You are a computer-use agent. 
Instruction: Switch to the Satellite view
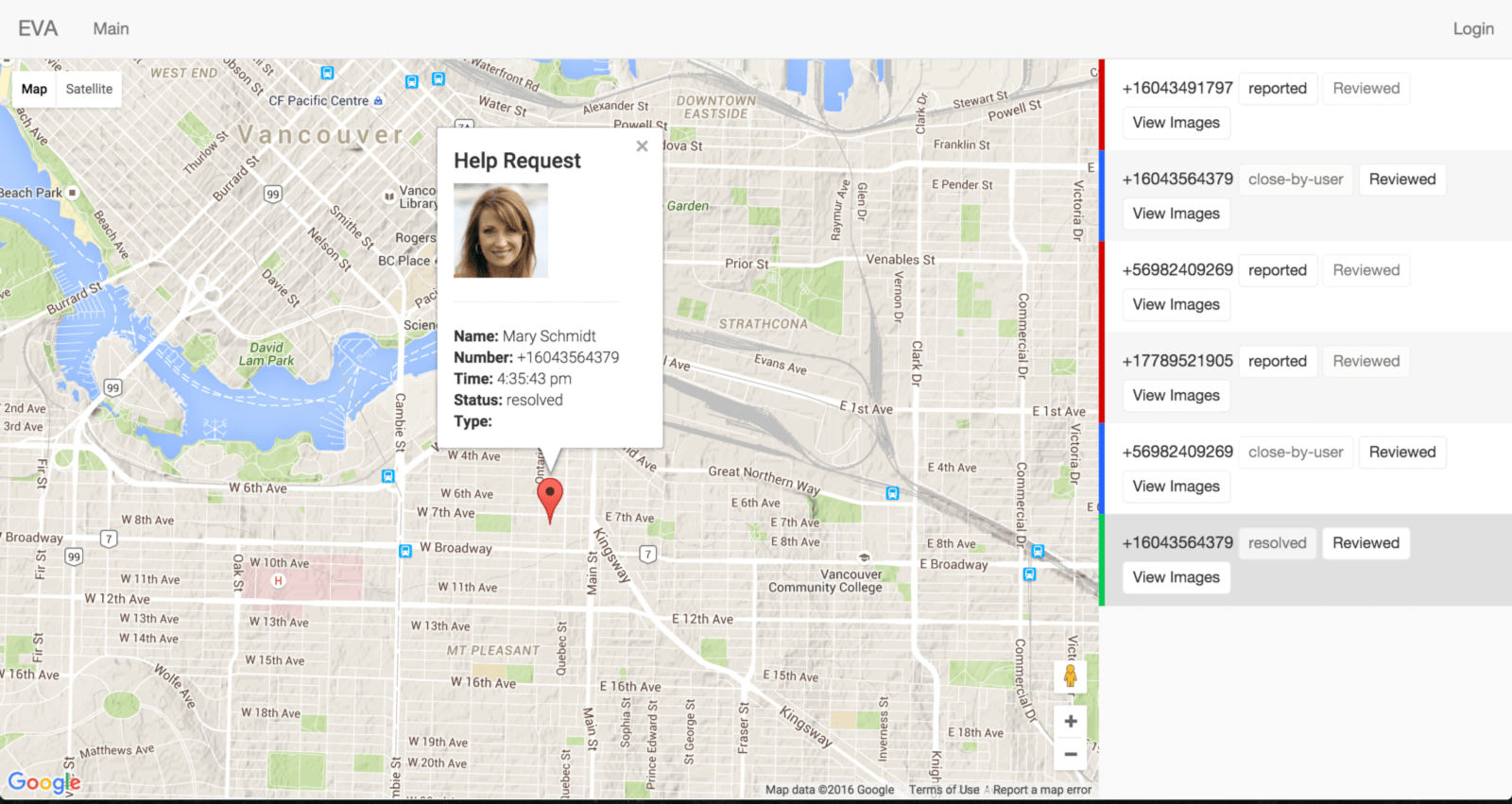coord(89,89)
